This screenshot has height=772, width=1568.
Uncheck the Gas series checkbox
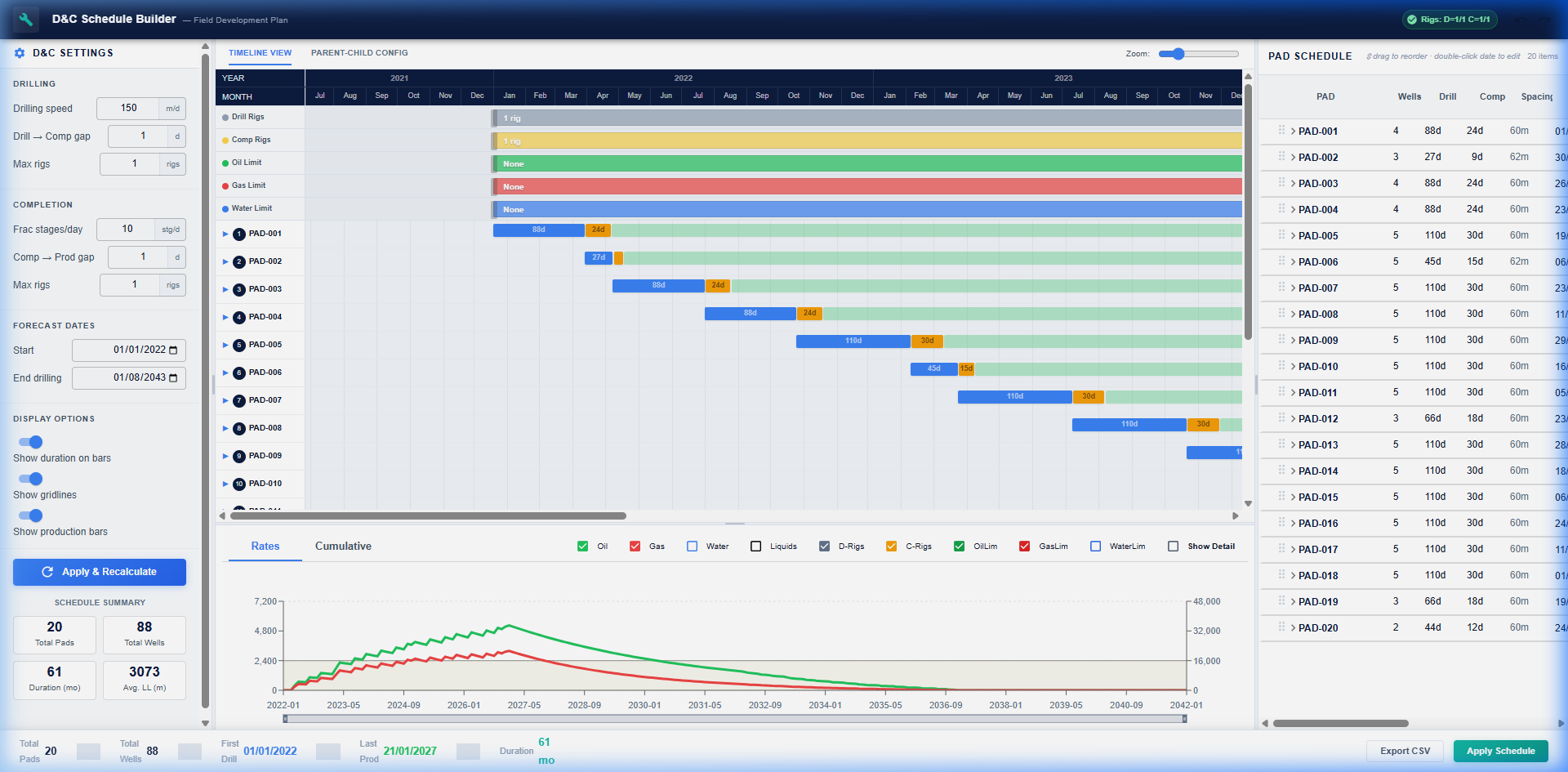(635, 547)
